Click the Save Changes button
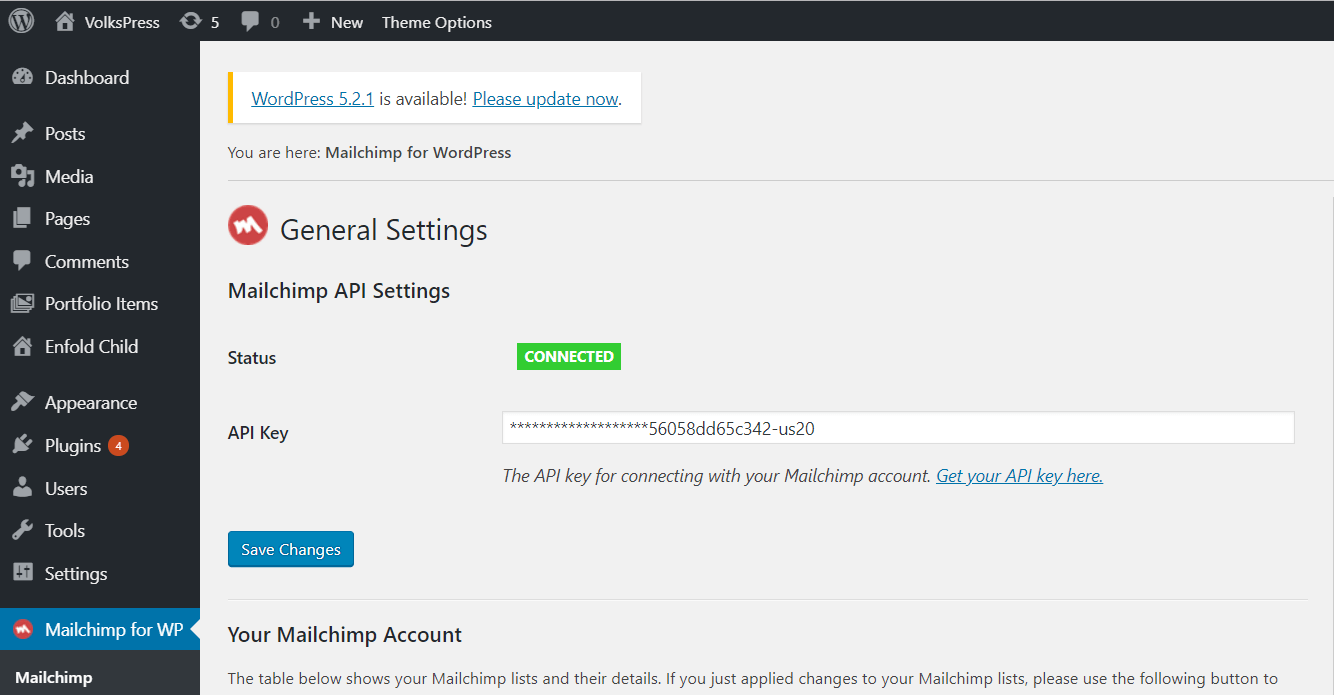 click(290, 549)
